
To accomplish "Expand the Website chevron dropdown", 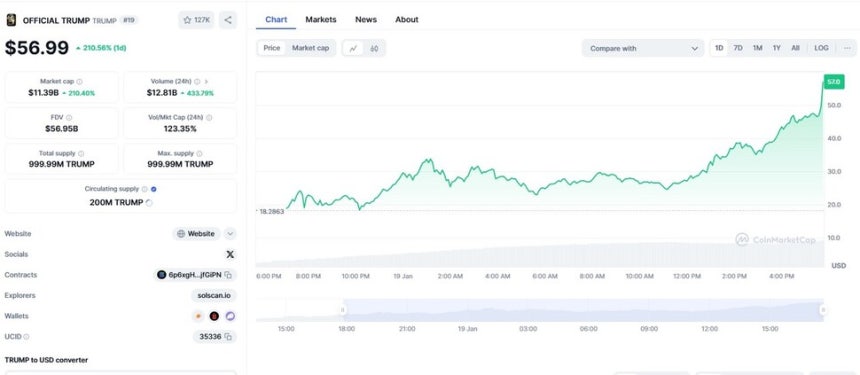I will 230,234.
